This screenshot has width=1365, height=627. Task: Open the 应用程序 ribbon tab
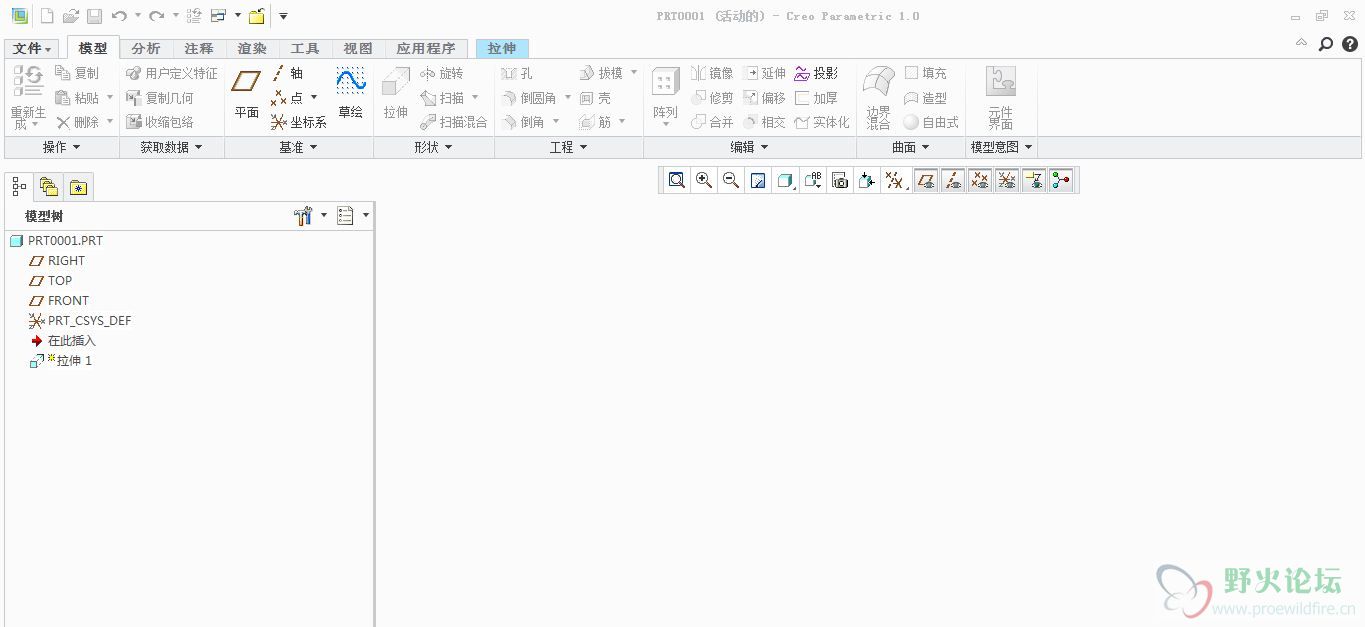[x=426, y=48]
